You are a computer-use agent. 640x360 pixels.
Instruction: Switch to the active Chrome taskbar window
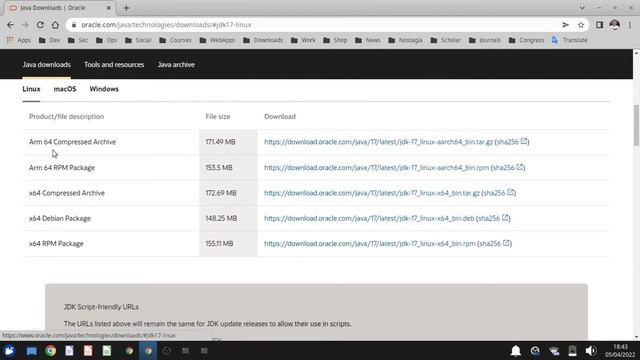click(x=148, y=351)
